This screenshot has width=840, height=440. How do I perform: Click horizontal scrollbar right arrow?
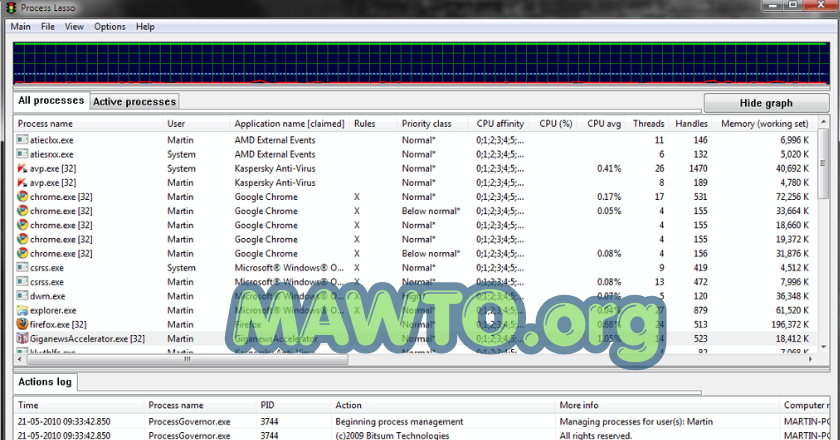click(x=811, y=359)
